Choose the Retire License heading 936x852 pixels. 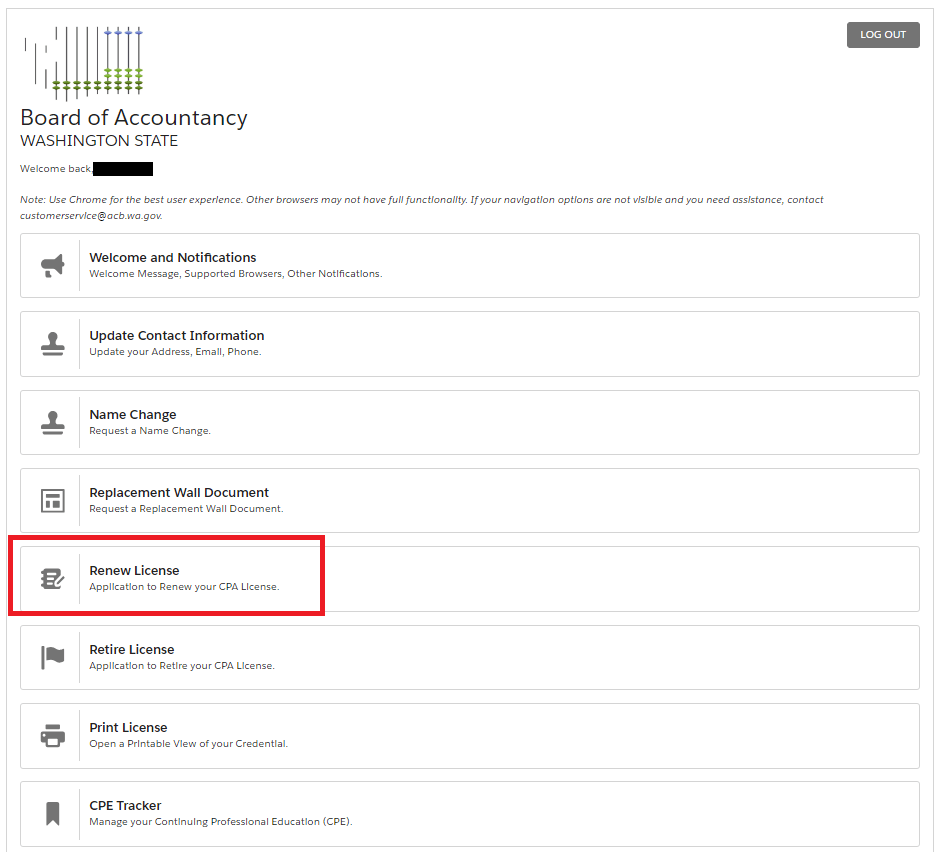(132, 649)
